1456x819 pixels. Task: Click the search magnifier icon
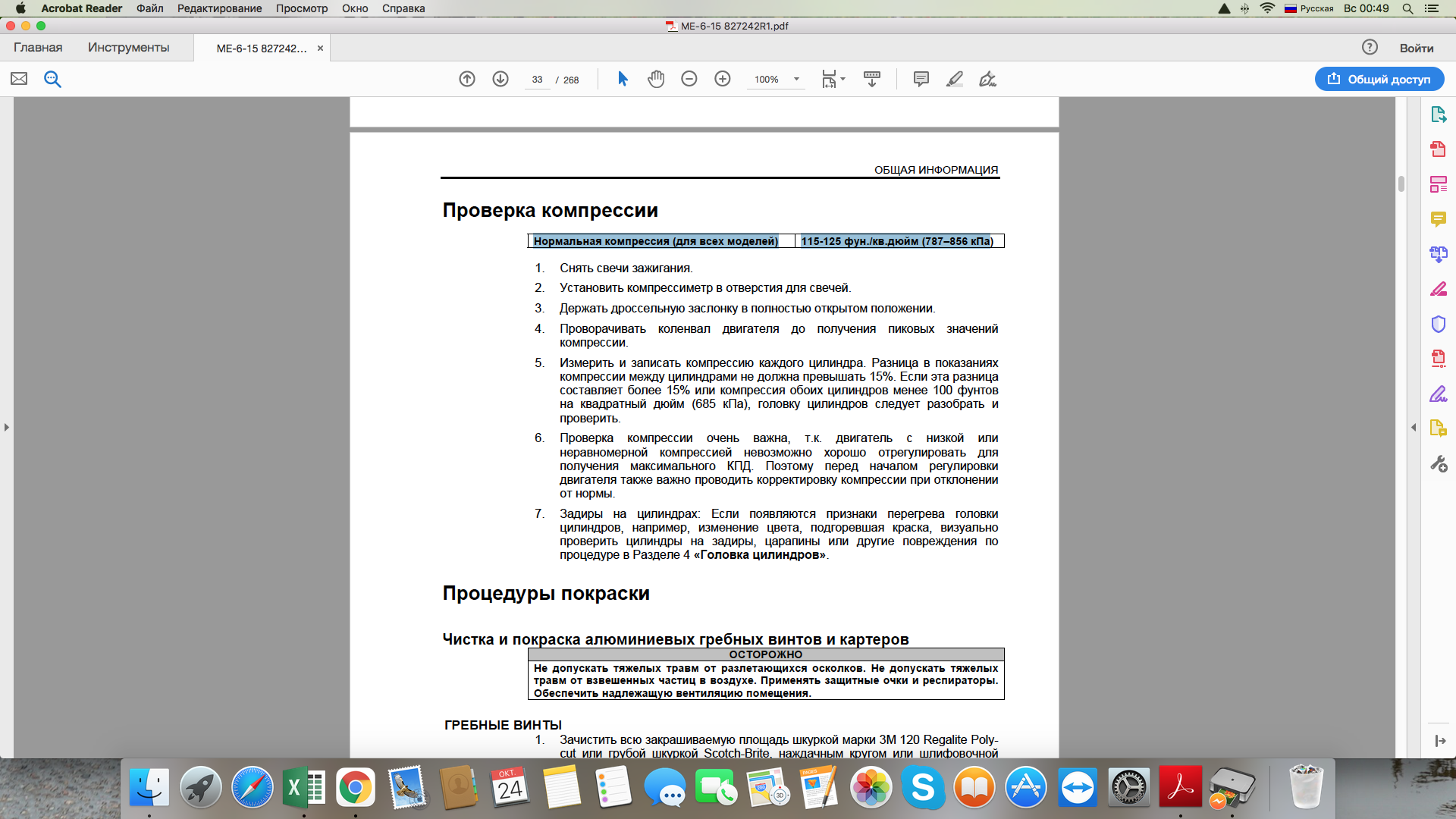[52, 79]
